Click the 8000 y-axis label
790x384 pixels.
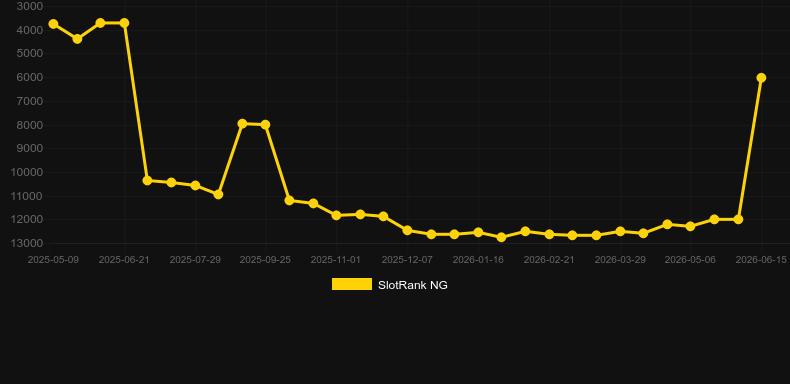(x=30, y=124)
